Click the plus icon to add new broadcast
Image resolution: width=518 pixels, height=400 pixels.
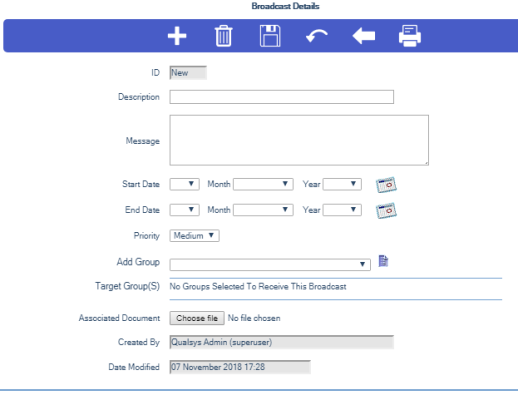click(x=177, y=36)
